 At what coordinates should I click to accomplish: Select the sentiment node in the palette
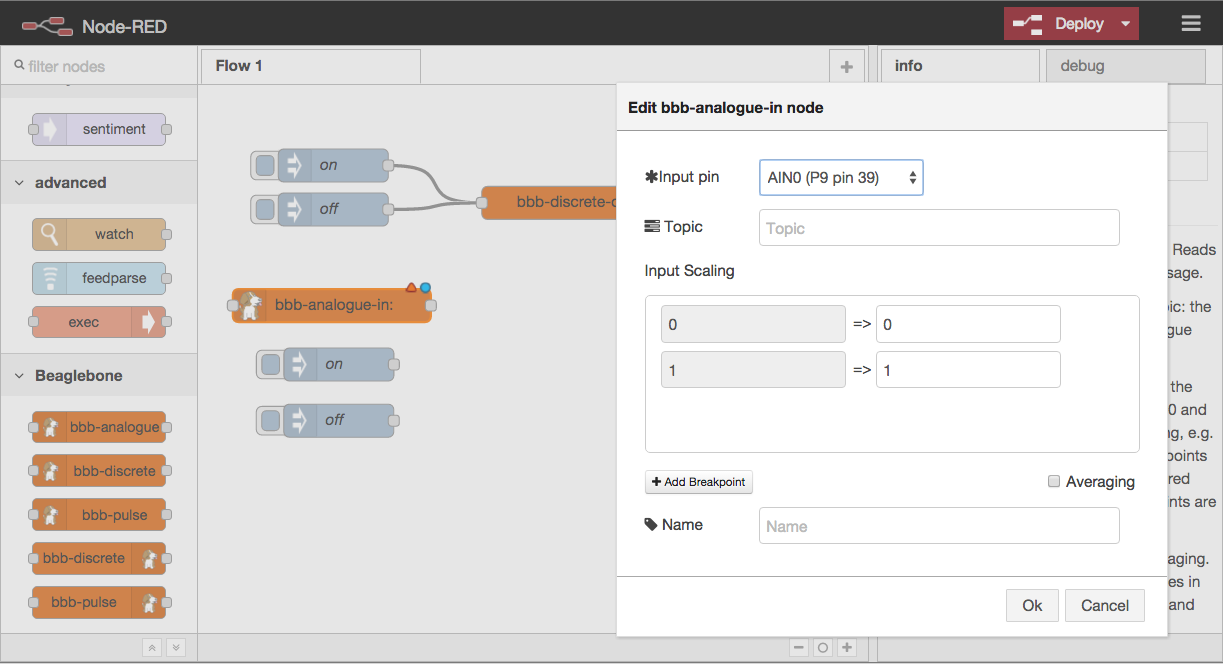click(x=99, y=129)
